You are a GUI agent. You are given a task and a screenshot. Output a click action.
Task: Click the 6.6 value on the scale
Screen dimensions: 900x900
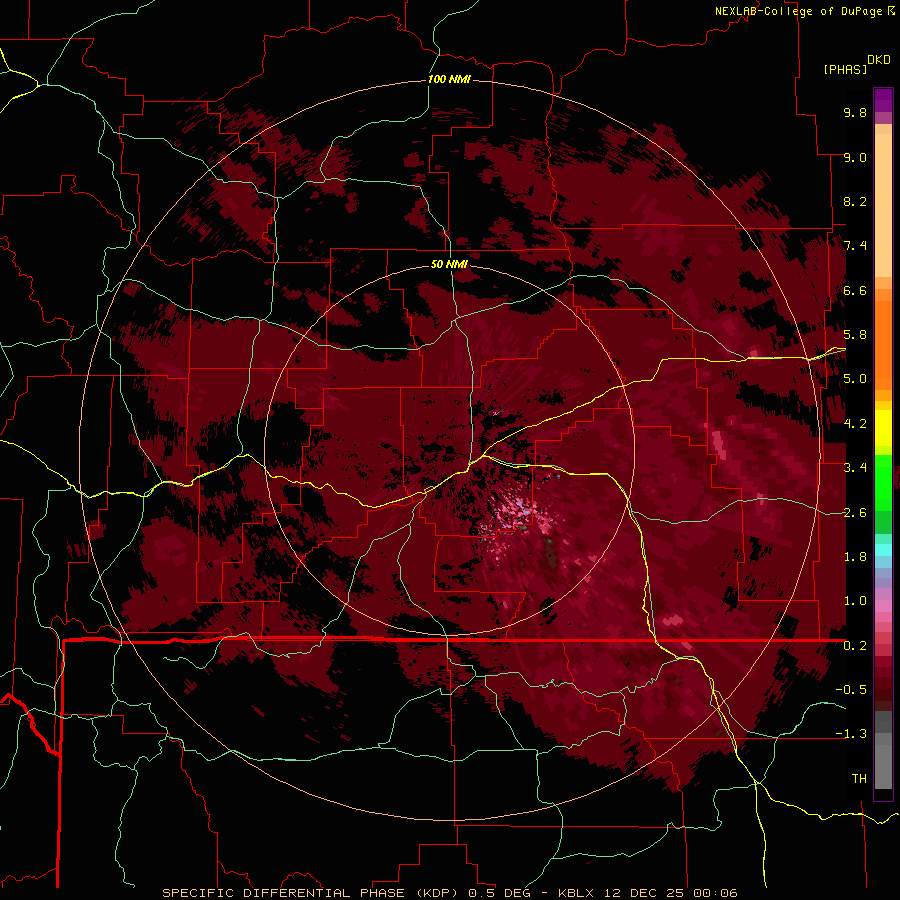tap(855, 290)
